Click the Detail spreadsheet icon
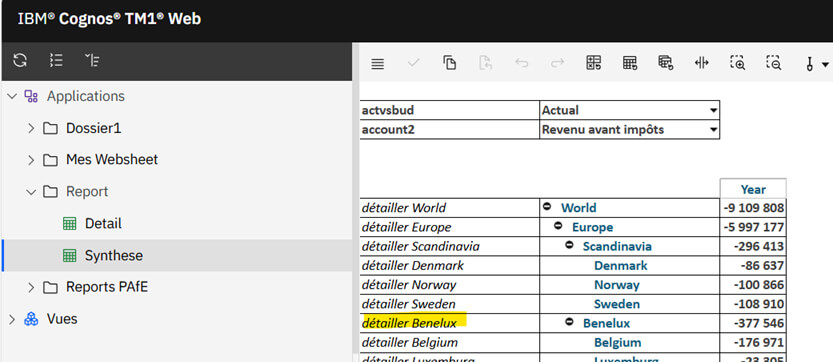833x362 pixels. tap(70, 224)
